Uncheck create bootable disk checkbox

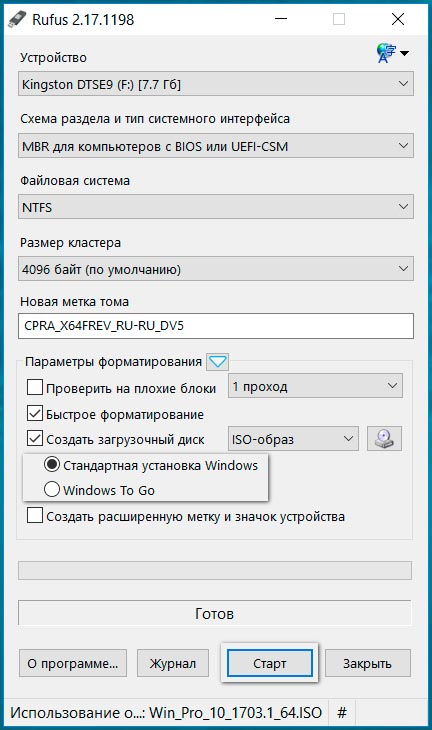coord(35,438)
